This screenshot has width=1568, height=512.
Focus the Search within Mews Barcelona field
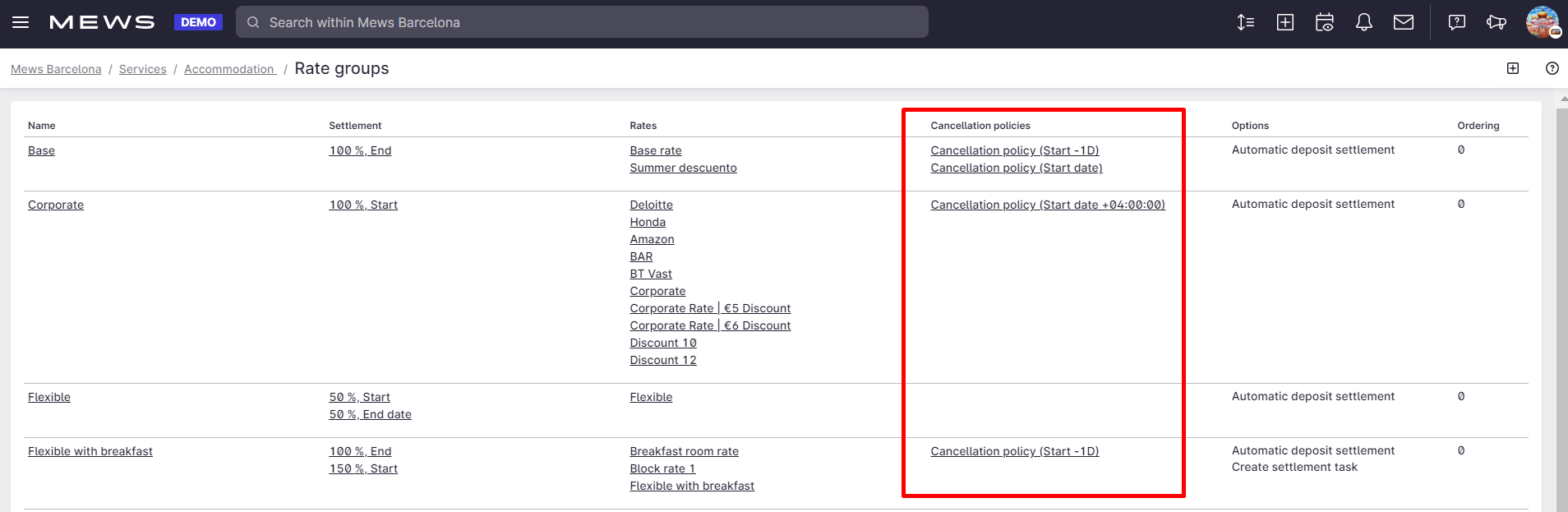click(x=582, y=22)
